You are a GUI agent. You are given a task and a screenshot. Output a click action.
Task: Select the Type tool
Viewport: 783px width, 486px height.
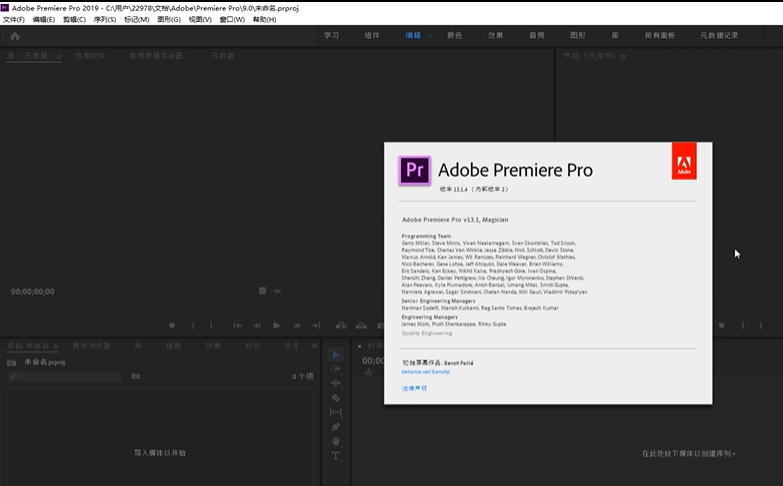pos(336,456)
